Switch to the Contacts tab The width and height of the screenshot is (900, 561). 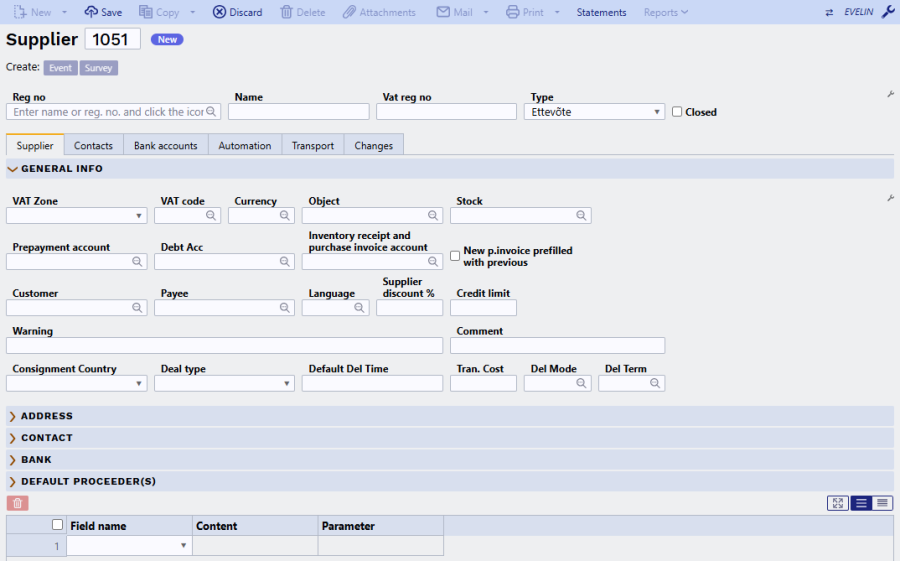pyautogui.click(x=94, y=146)
